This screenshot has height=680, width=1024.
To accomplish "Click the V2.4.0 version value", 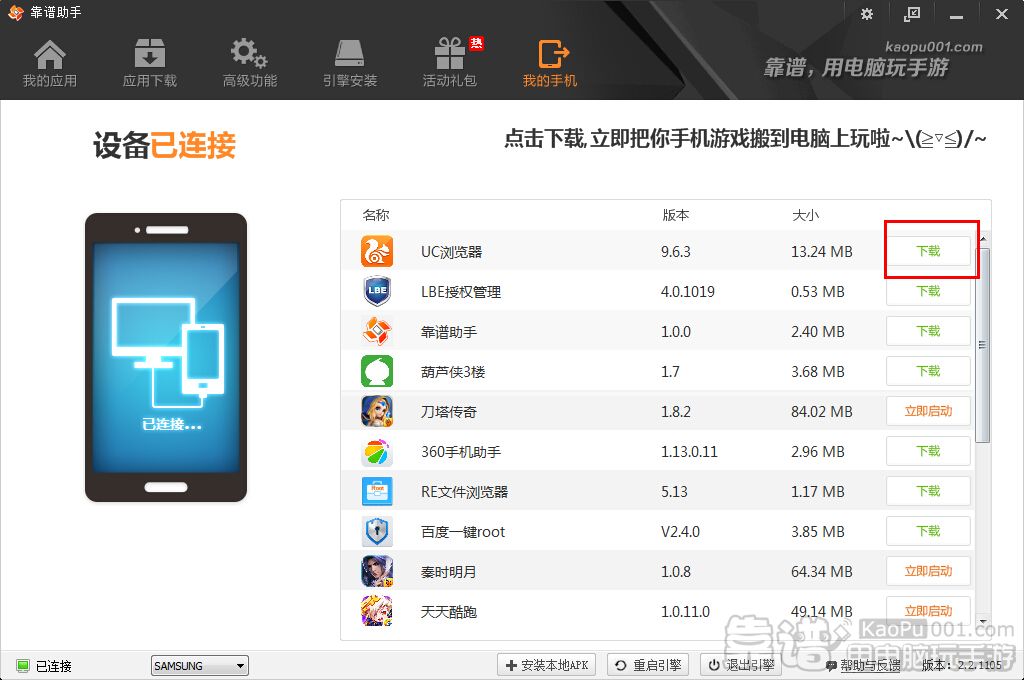I will 680,532.
